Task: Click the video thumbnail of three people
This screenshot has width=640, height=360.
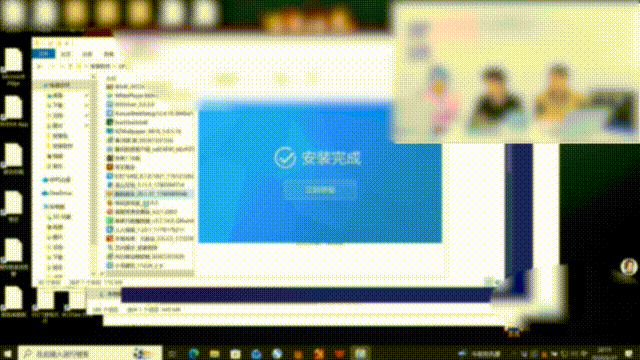Action: (x=517, y=73)
